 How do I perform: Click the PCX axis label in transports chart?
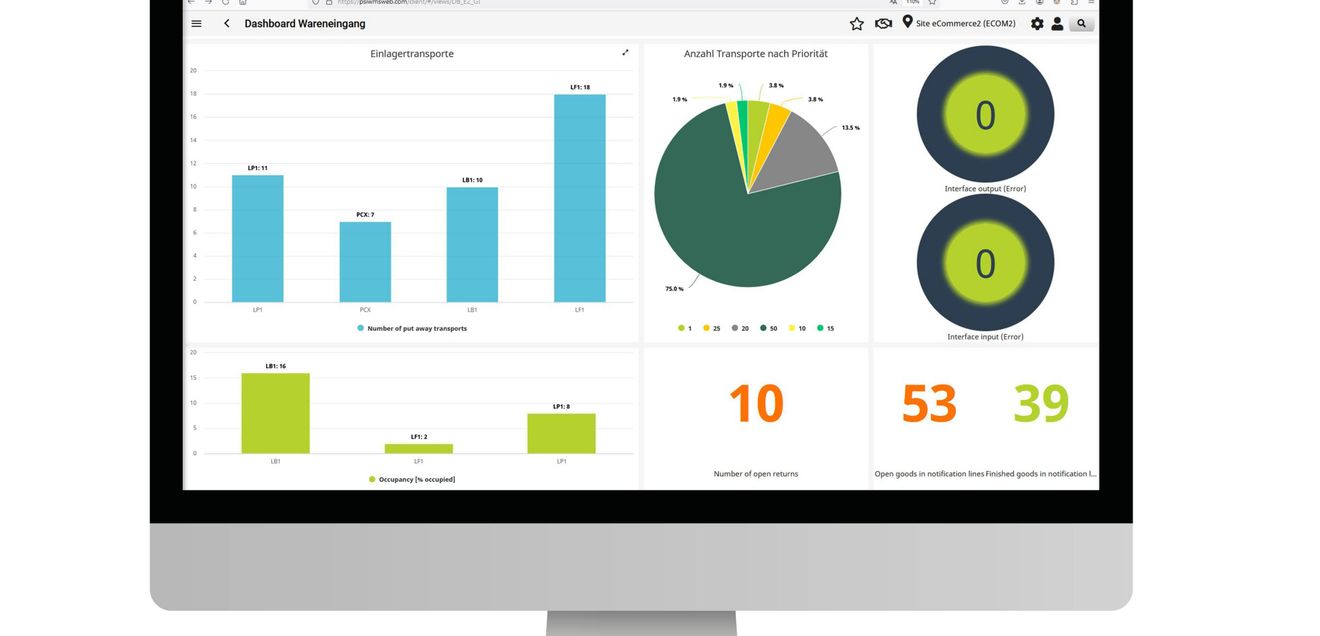click(365, 310)
